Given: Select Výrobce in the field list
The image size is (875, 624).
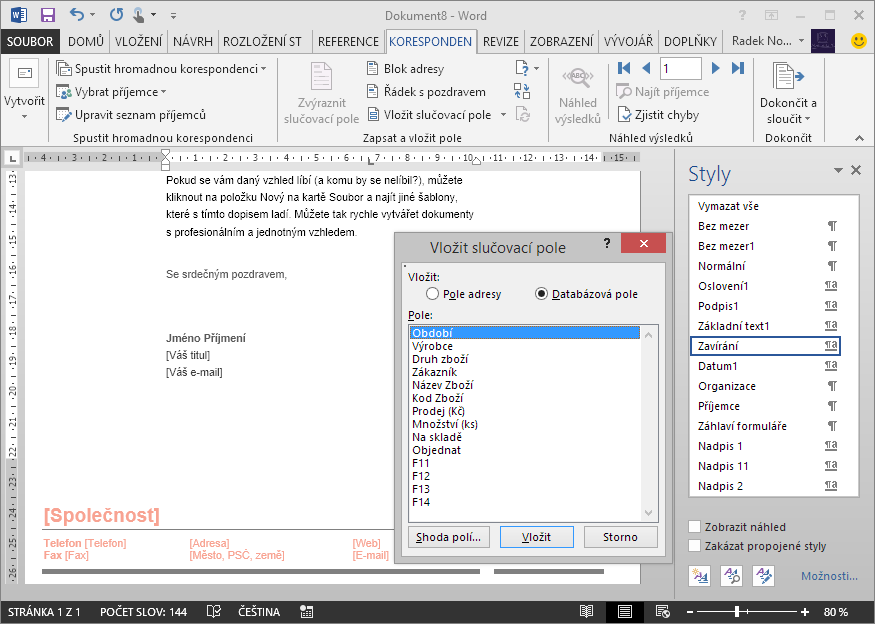Looking at the screenshot, I should pyautogui.click(x=525, y=346).
